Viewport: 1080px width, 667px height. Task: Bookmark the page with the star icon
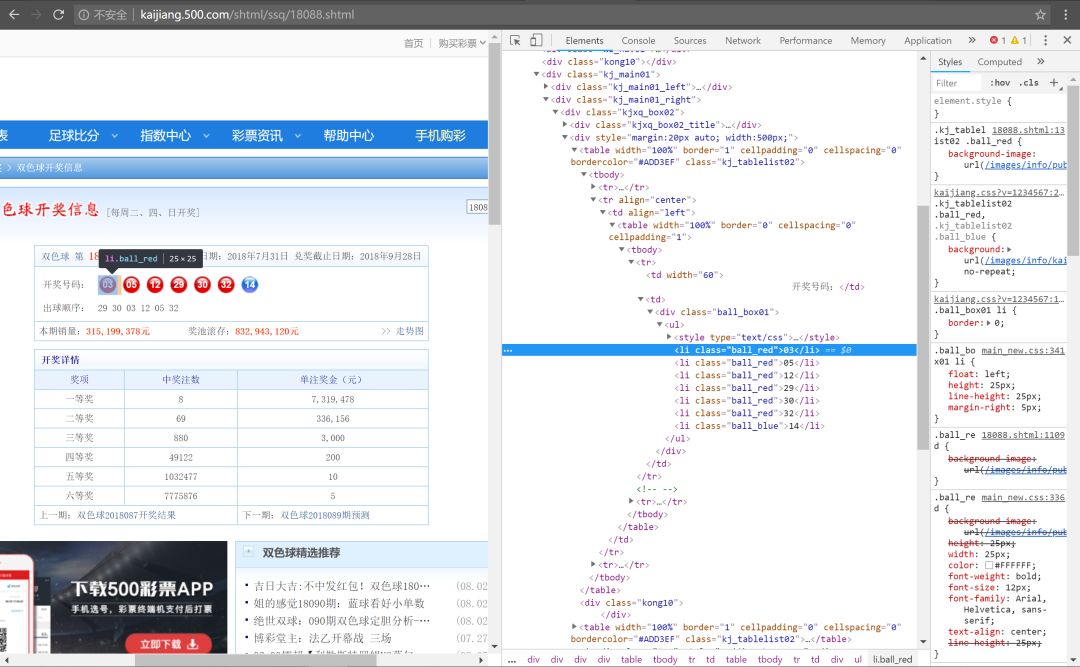coord(1040,15)
